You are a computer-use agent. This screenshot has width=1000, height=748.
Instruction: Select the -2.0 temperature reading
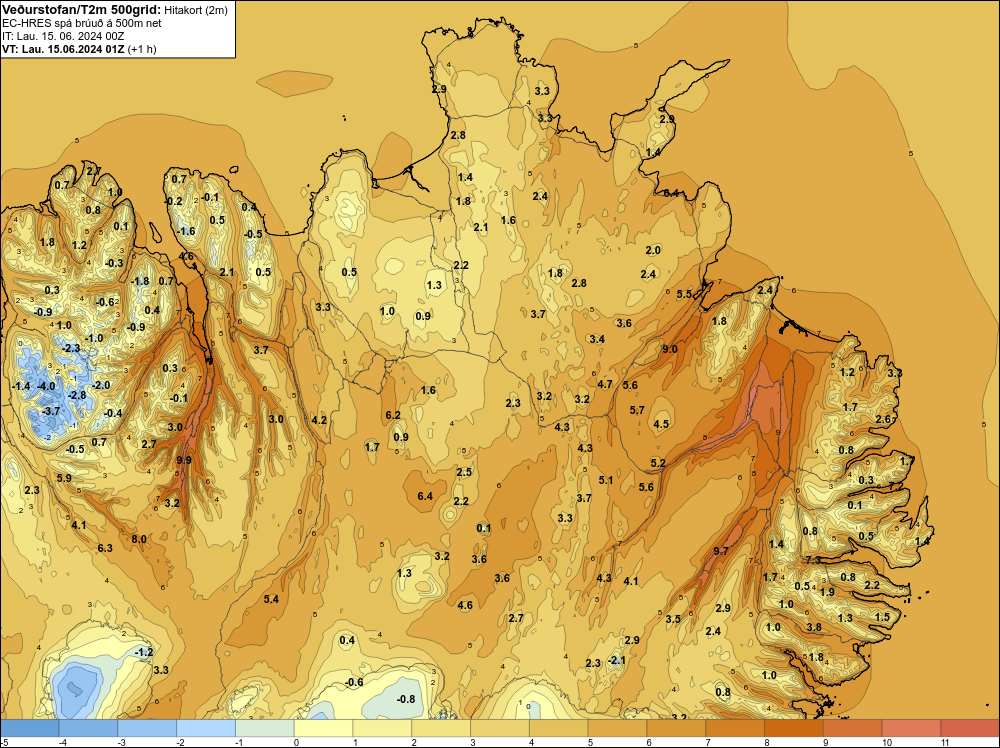coord(101,385)
